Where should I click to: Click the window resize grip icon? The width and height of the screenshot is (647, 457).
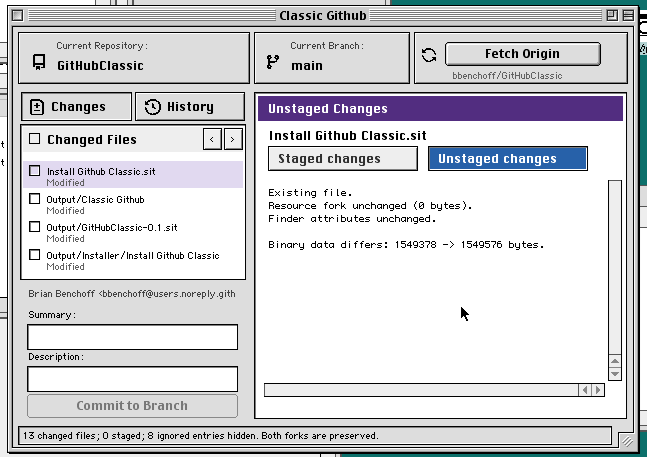pyautogui.click(x=628, y=442)
